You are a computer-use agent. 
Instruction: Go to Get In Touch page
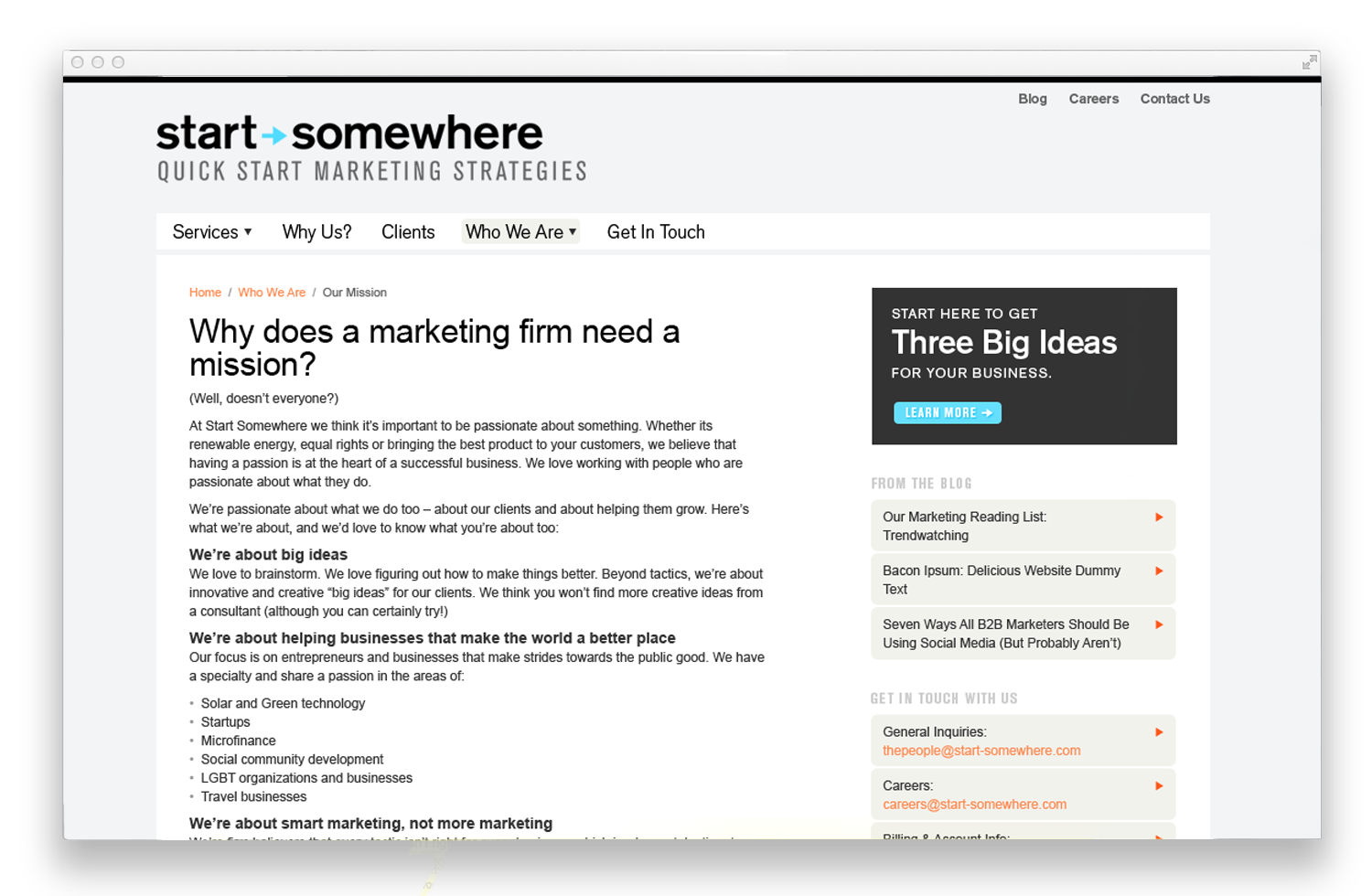coord(656,232)
